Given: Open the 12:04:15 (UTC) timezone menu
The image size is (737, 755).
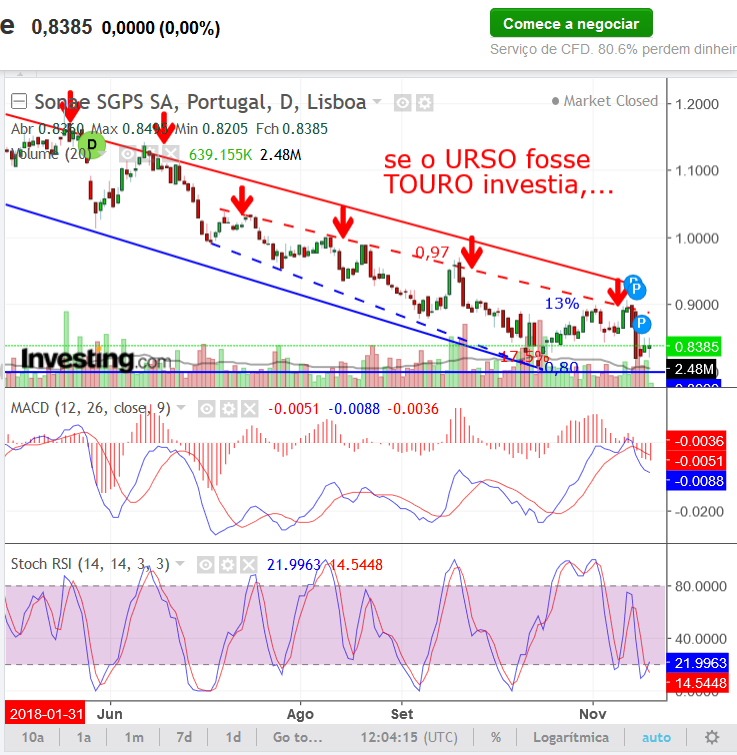Looking at the screenshot, I should coord(409,737).
